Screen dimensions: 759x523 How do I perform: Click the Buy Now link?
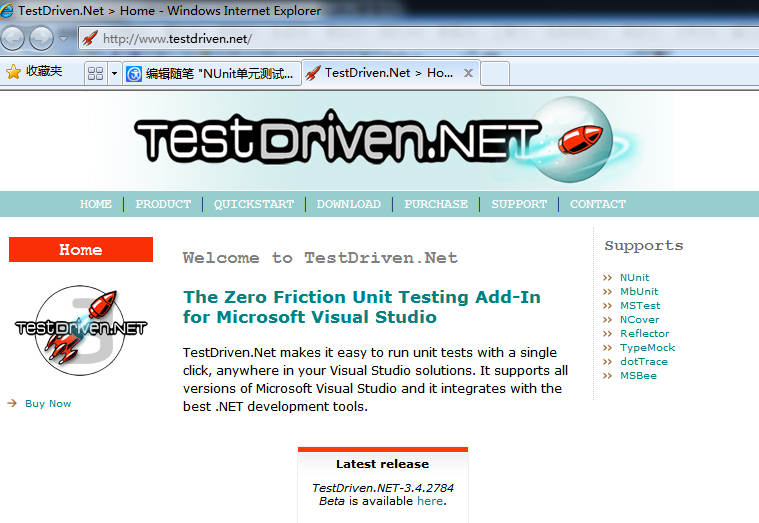48,403
